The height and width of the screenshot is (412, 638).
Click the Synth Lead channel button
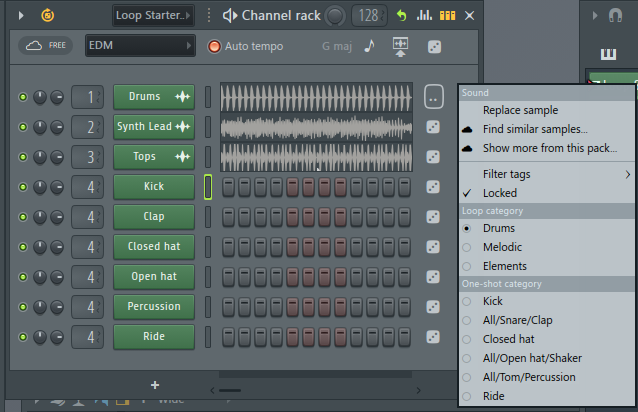click(x=154, y=127)
